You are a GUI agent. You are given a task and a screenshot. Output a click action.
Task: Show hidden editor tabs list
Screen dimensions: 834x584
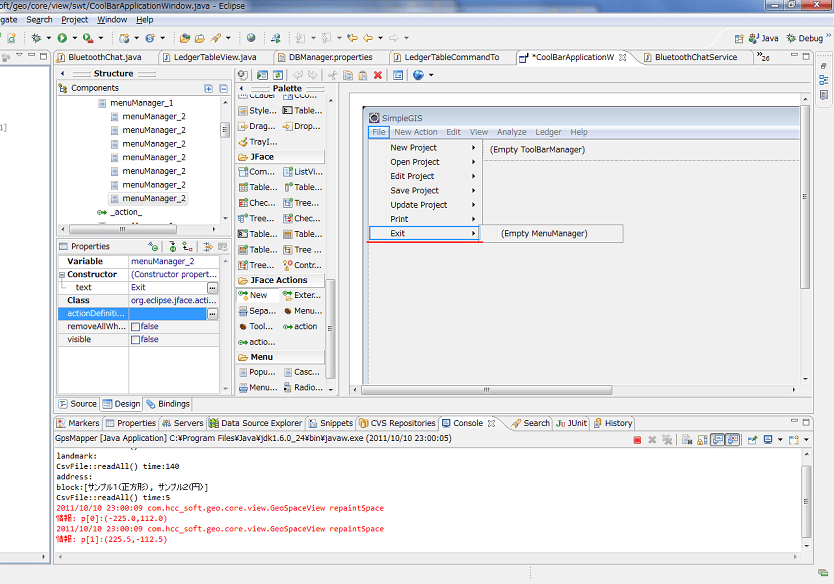[x=763, y=57]
